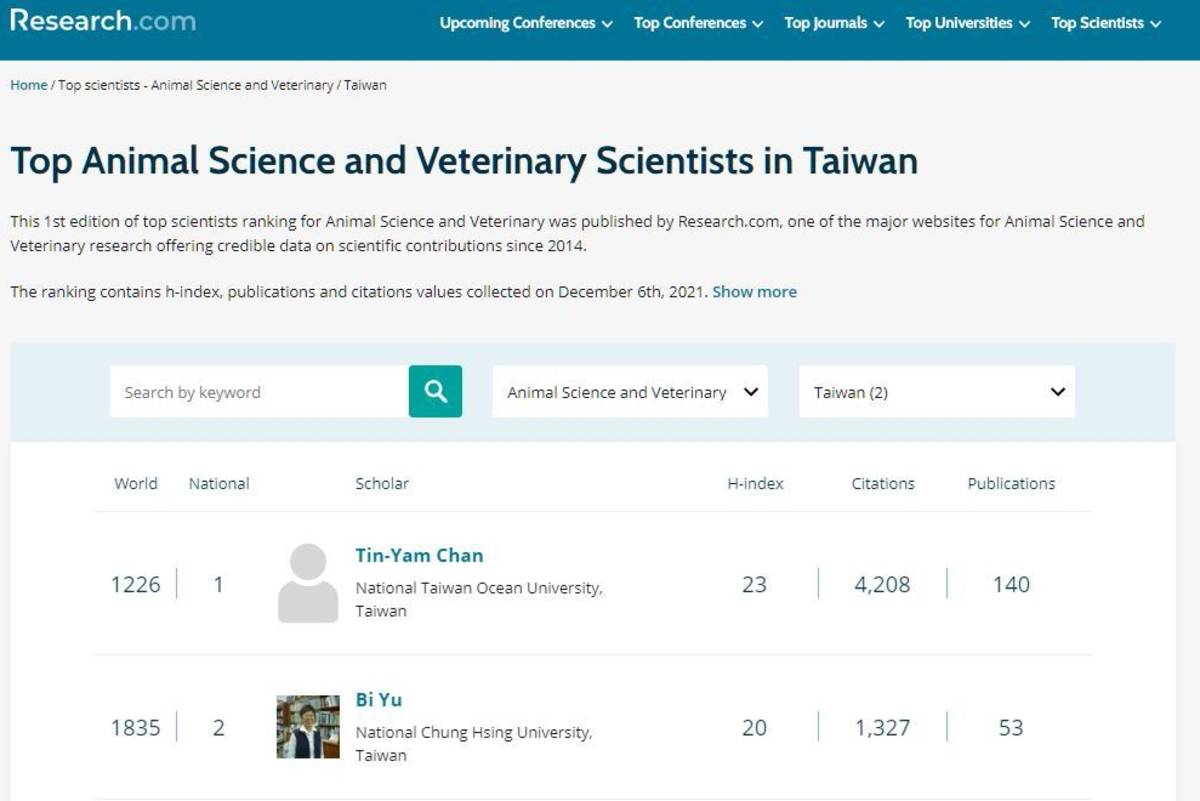This screenshot has height=801, width=1200.
Task: Click Tin-Yam Chan's avatar placeholder
Action: pos(308,583)
